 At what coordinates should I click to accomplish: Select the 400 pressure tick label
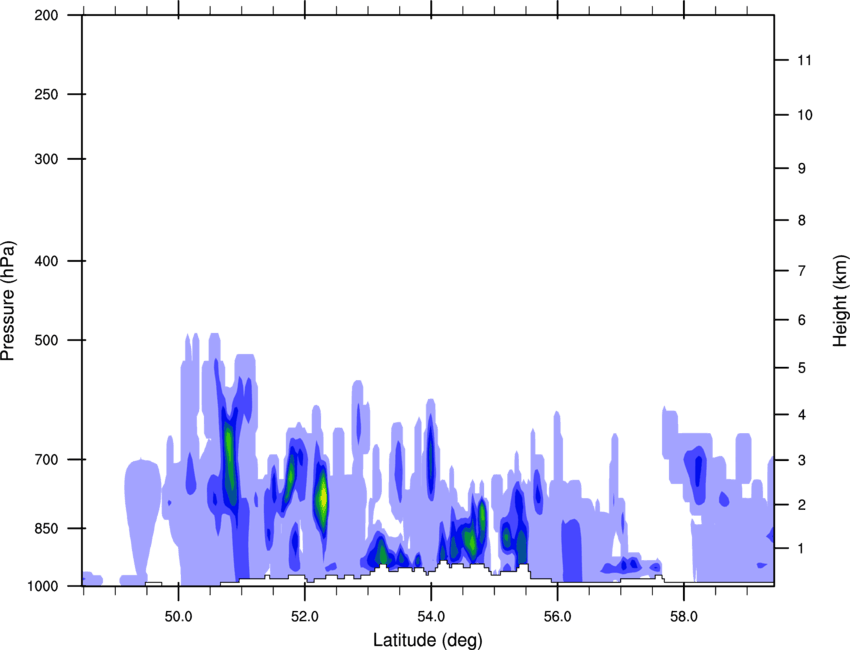[46, 261]
